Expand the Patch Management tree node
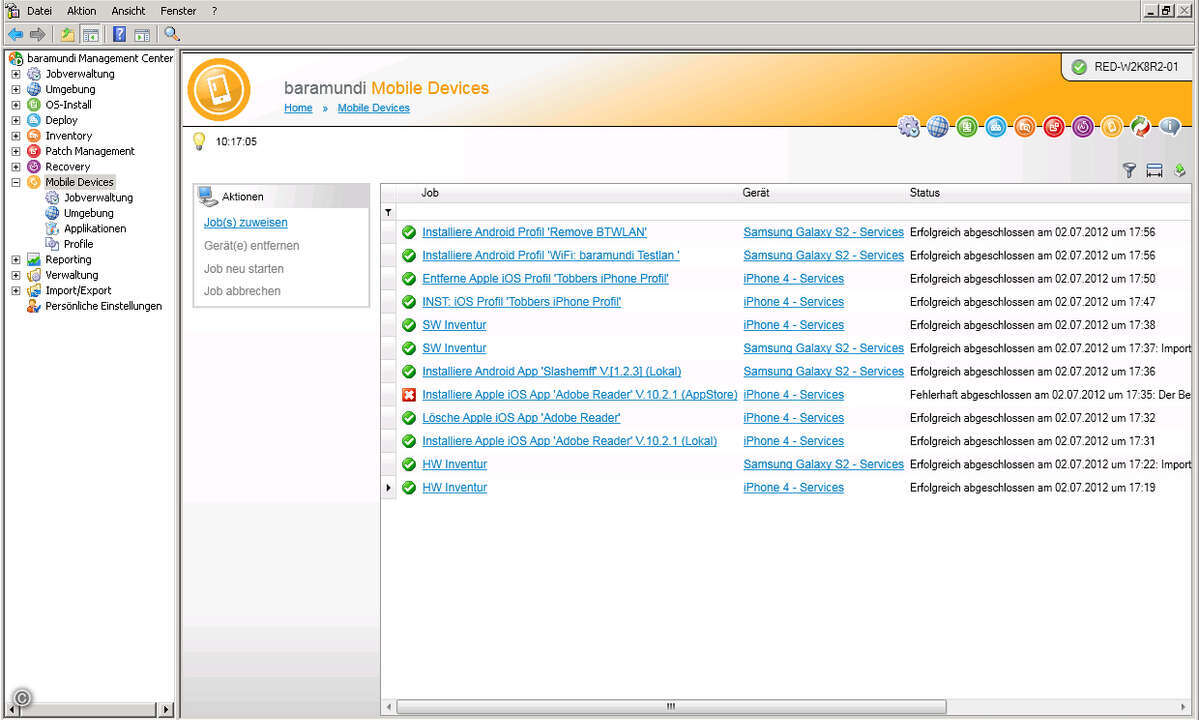 pos(15,151)
